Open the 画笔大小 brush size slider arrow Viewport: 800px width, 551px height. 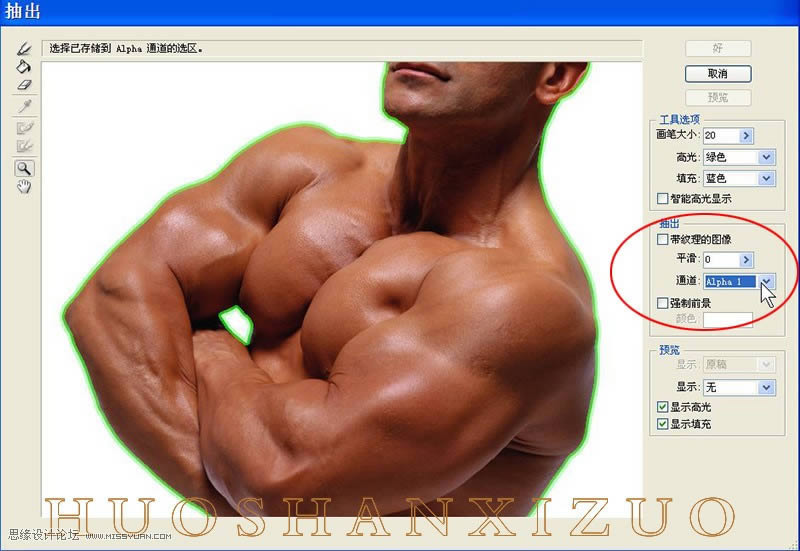point(746,135)
